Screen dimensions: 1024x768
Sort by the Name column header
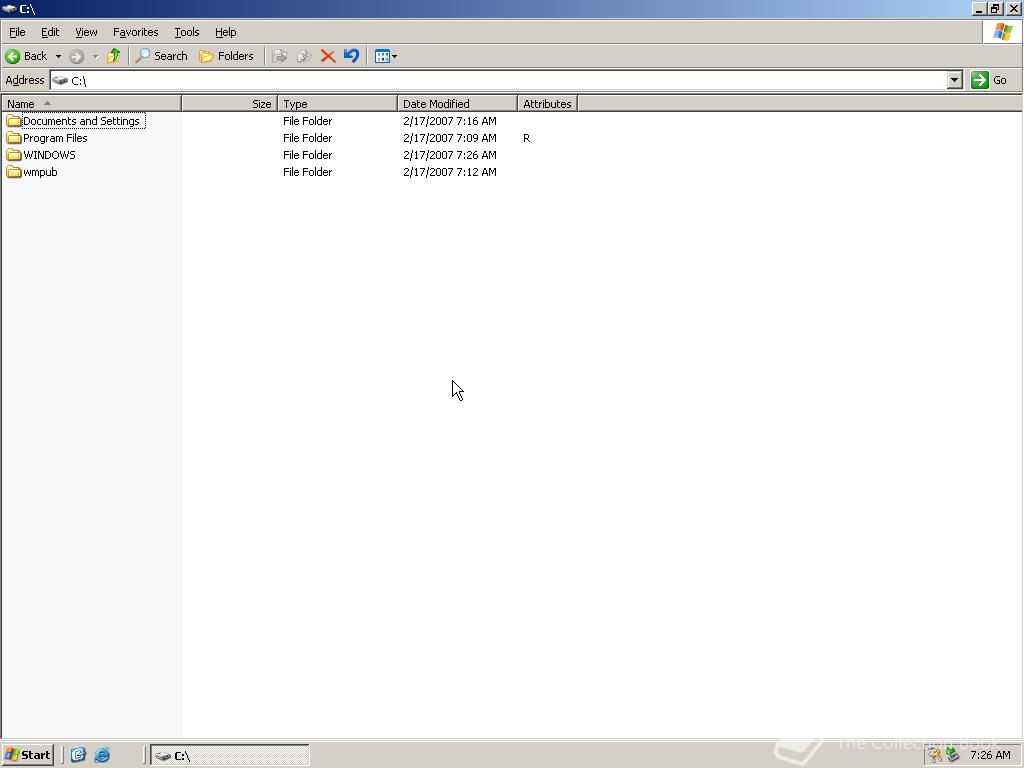tap(91, 104)
